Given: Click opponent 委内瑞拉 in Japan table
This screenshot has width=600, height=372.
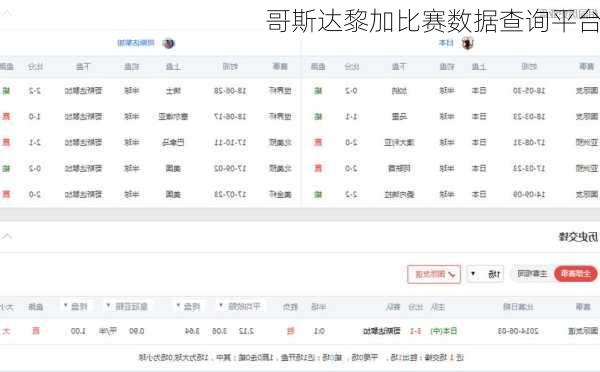Looking at the screenshot, I should click(x=399, y=195).
